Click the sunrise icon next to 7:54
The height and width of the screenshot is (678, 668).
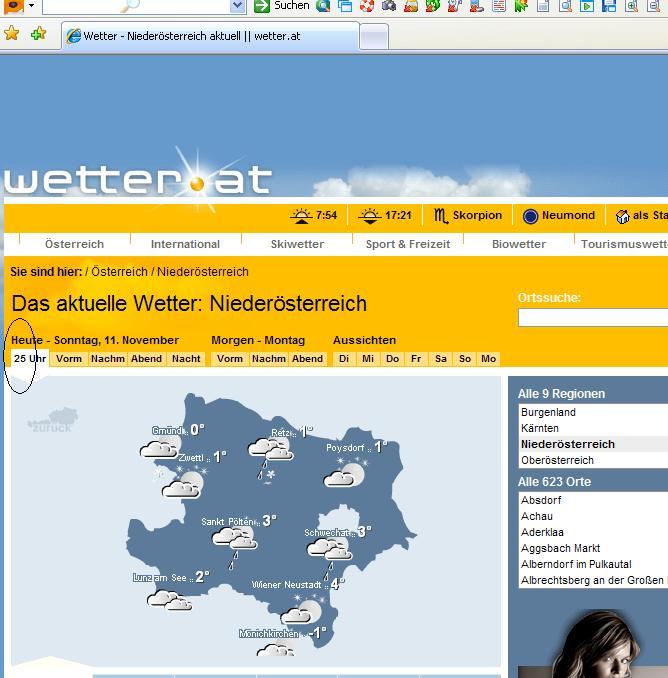[x=301, y=215]
